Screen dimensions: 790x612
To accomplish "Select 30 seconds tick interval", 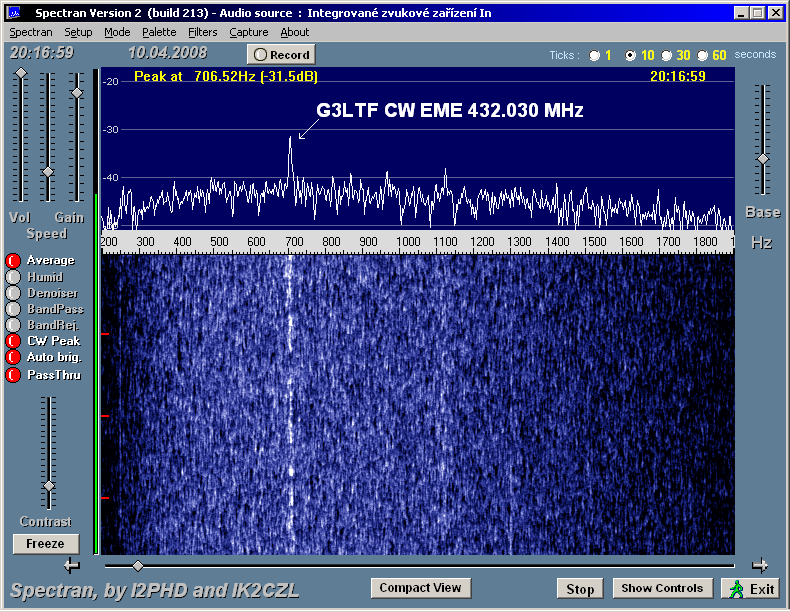I will coord(667,56).
